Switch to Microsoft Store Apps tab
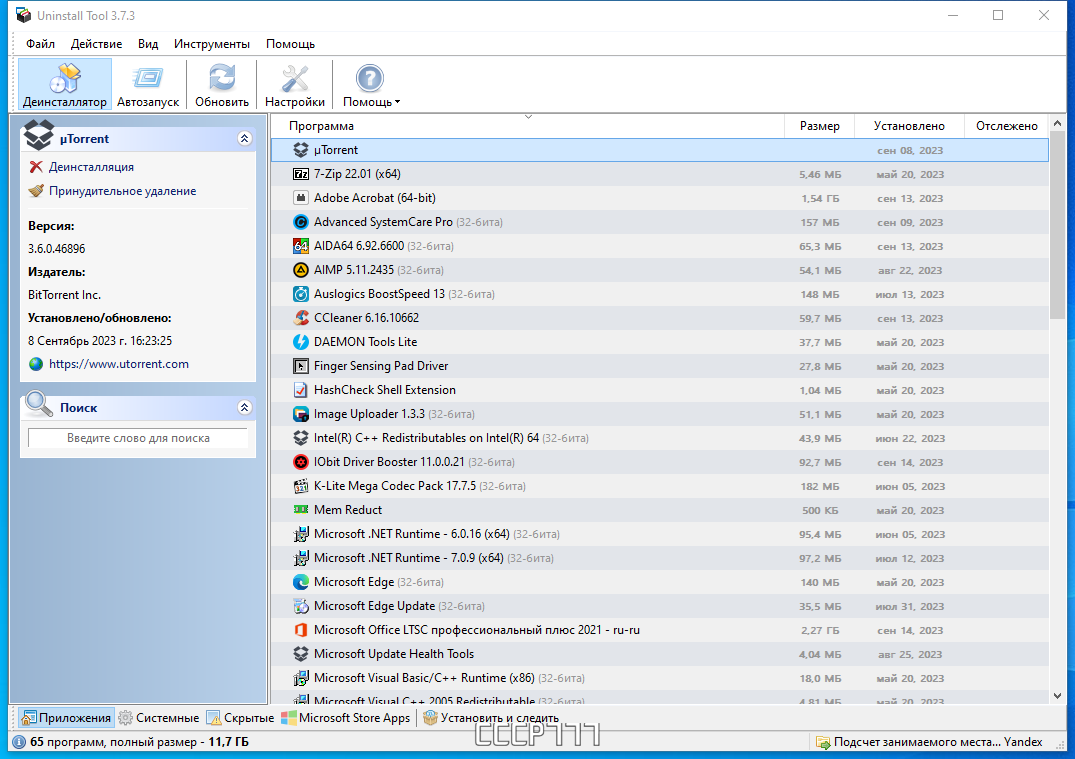The height and width of the screenshot is (759, 1075). click(x=346, y=718)
